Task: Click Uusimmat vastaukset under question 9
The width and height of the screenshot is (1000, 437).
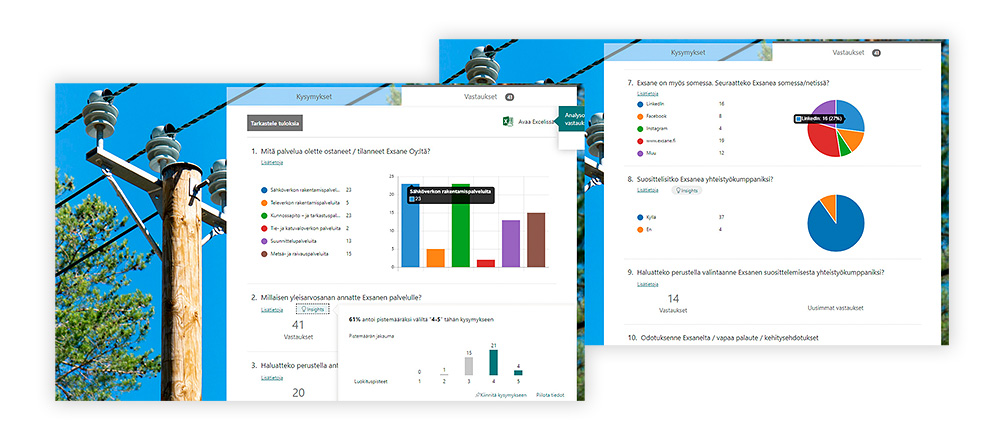Action: click(834, 307)
